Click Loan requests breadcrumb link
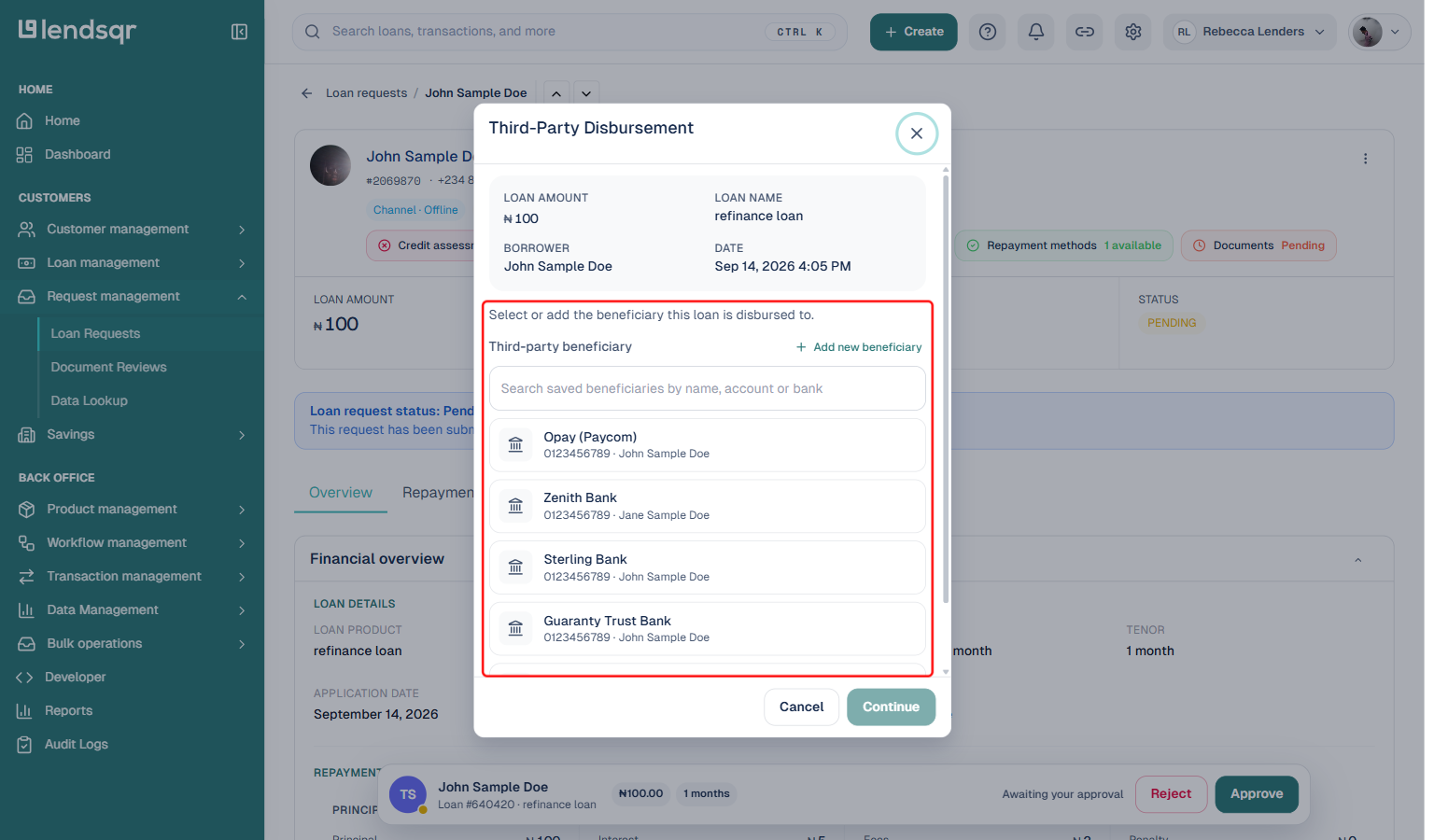 [x=366, y=93]
